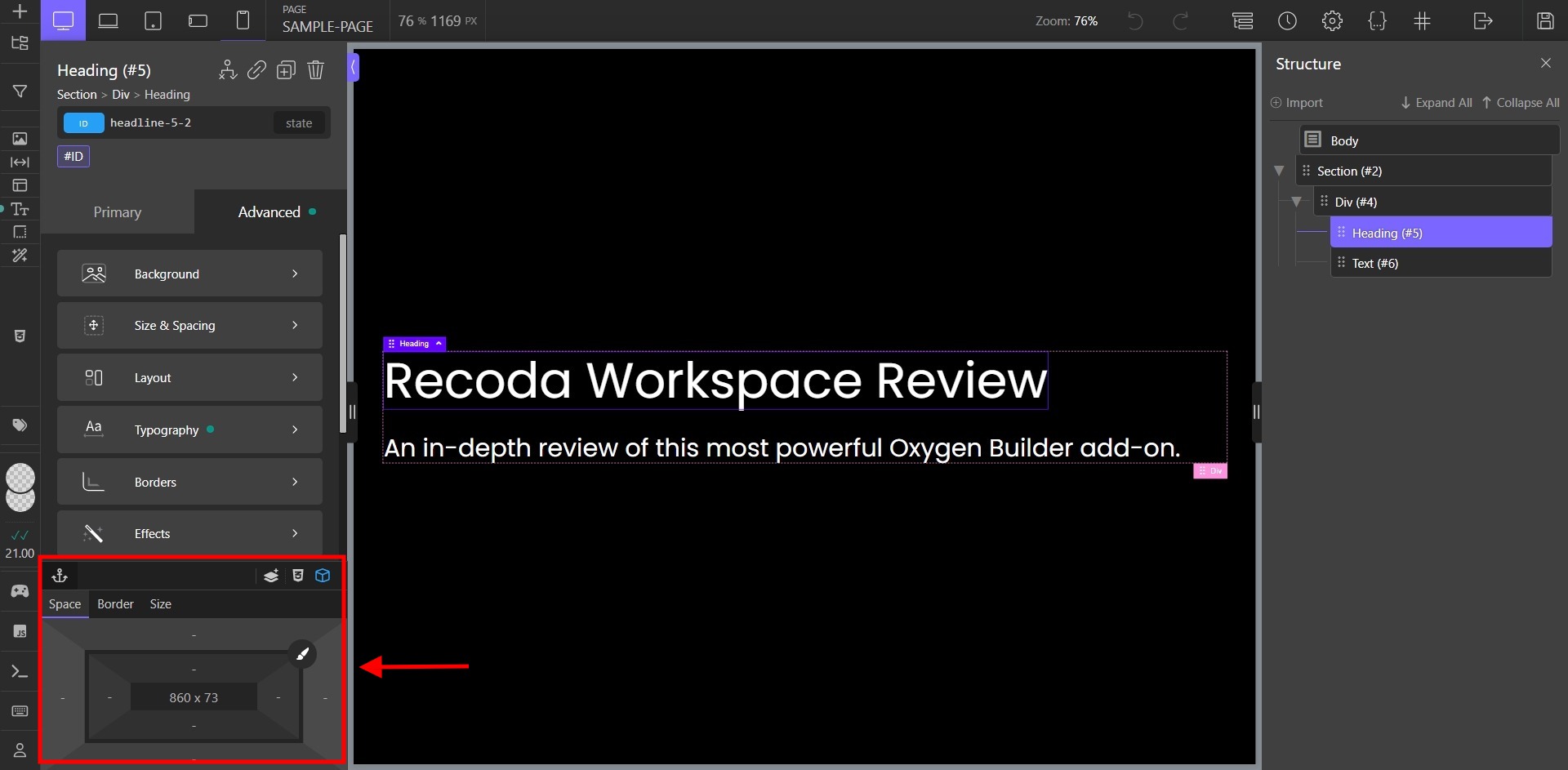This screenshot has width=1568, height=770.
Task: Click the eyedropper in the spacing box widget
Action: (x=303, y=654)
